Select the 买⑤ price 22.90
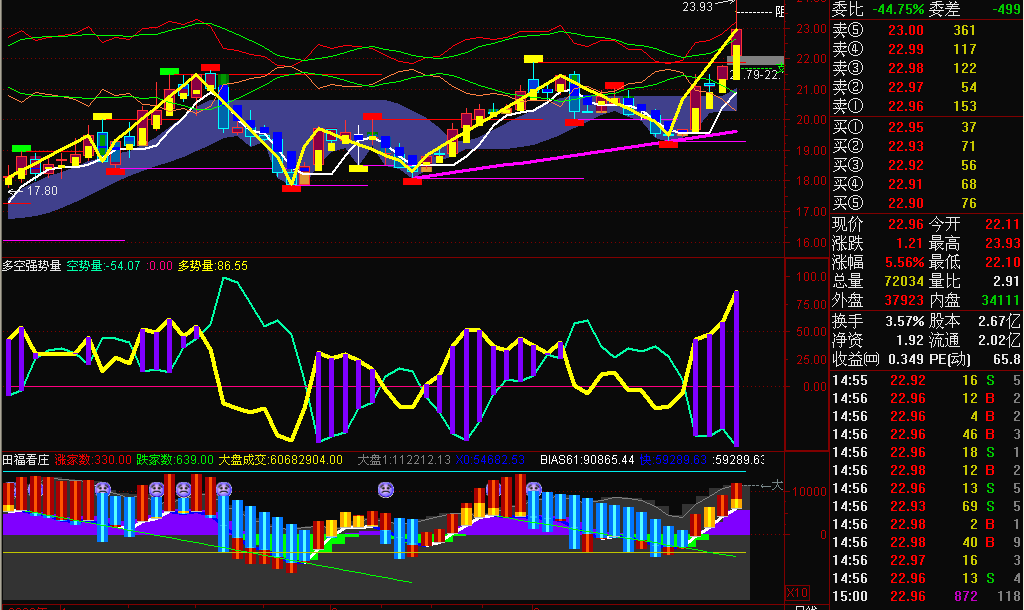Screen dimensions: 1024x610 (x=906, y=203)
